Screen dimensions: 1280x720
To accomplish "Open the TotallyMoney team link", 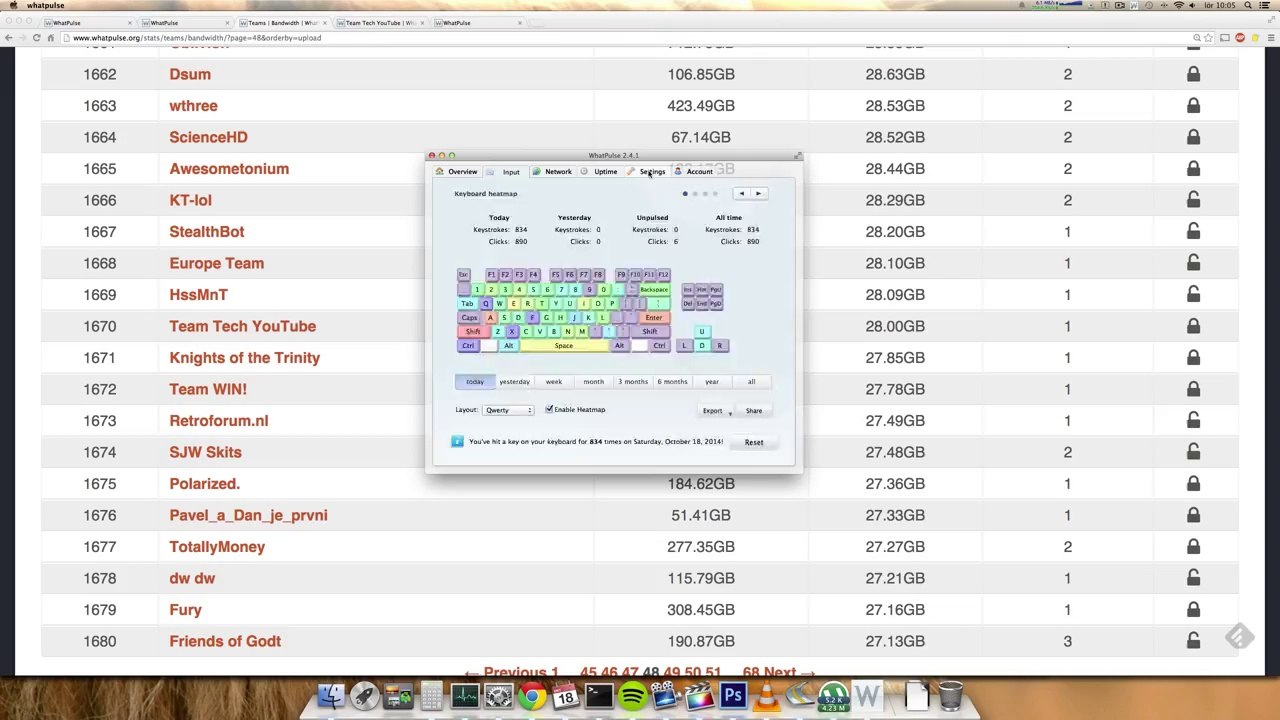I will (217, 547).
